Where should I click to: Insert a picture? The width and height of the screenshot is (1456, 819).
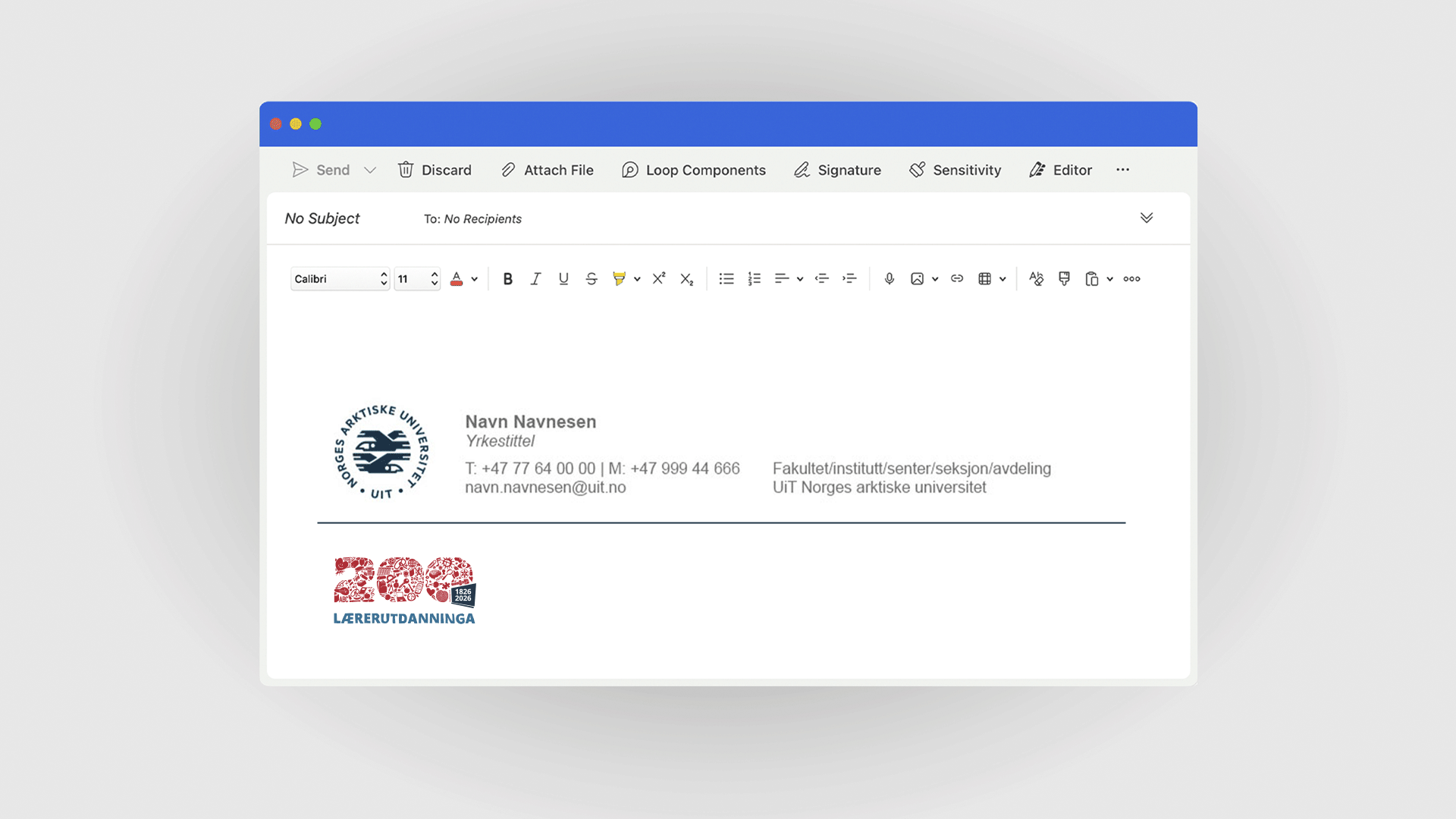point(918,279)
